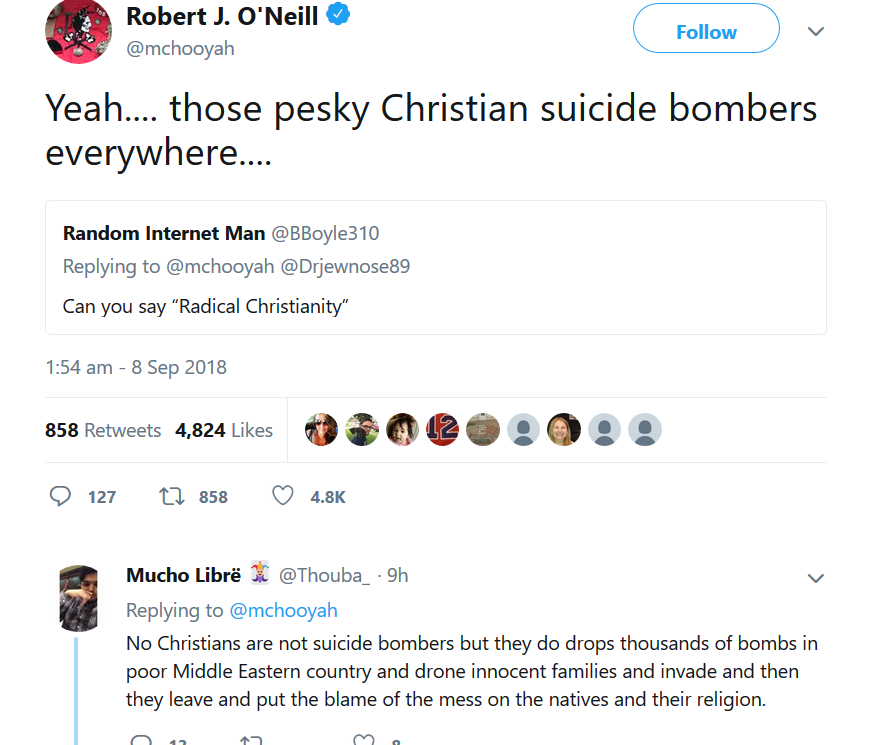
Task: Click the first liker's avatar with sunglasses
Action: pos(321,429)
